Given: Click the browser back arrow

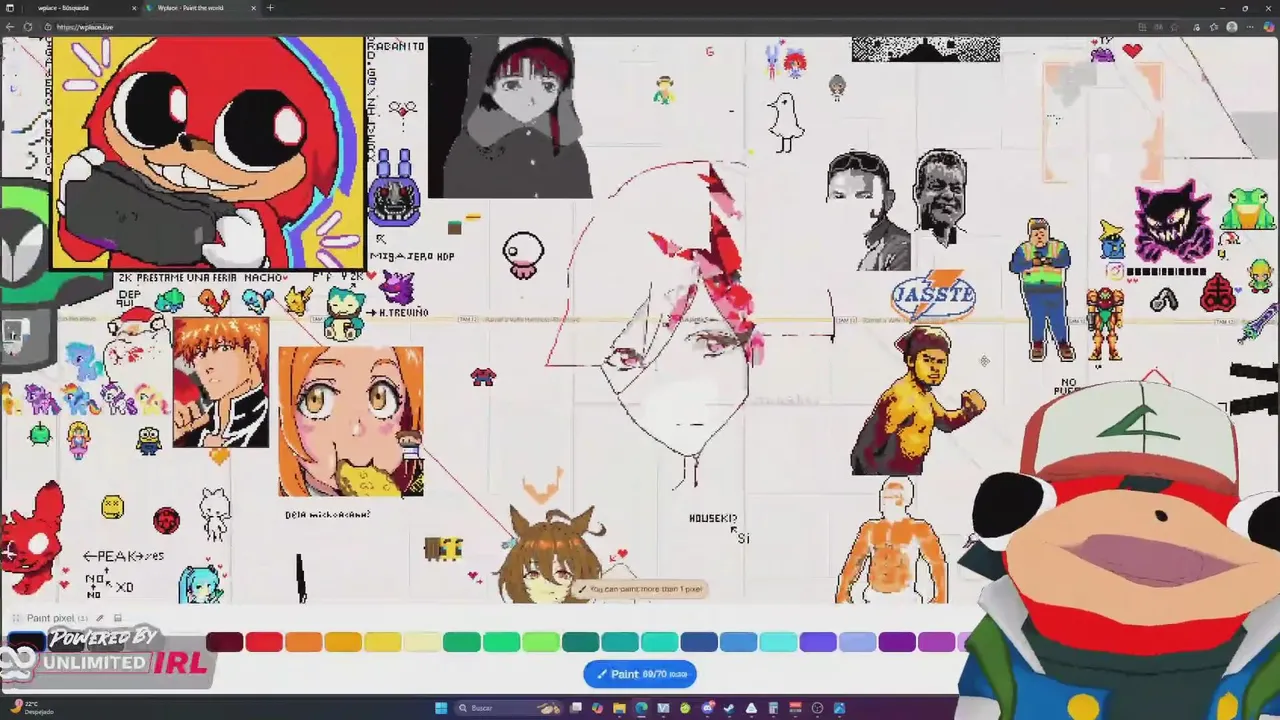Looking at the screenshot, I should click(x=10, y=27).
